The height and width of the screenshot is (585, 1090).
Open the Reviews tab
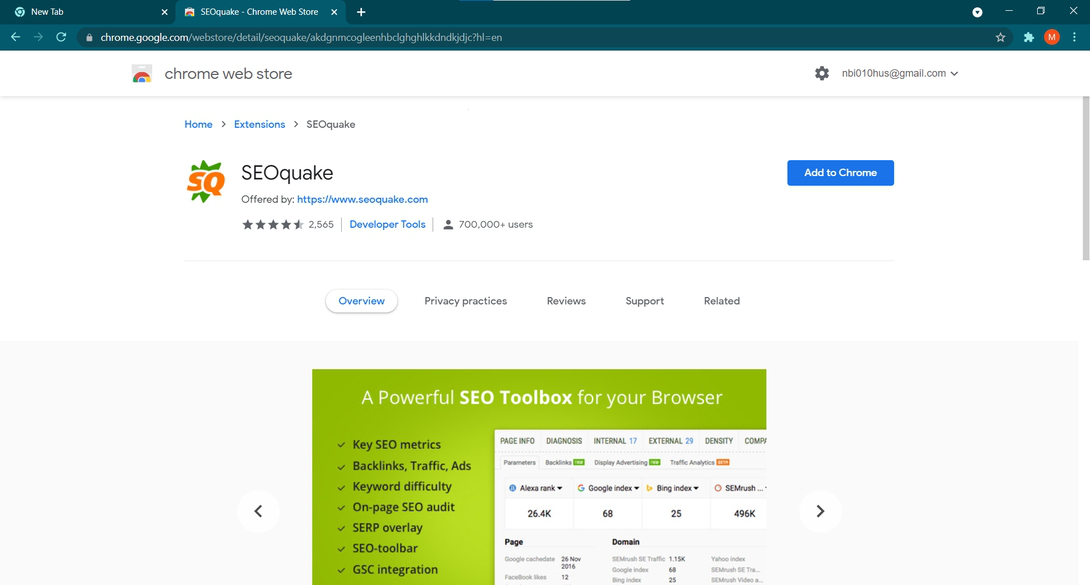point(566,301)
